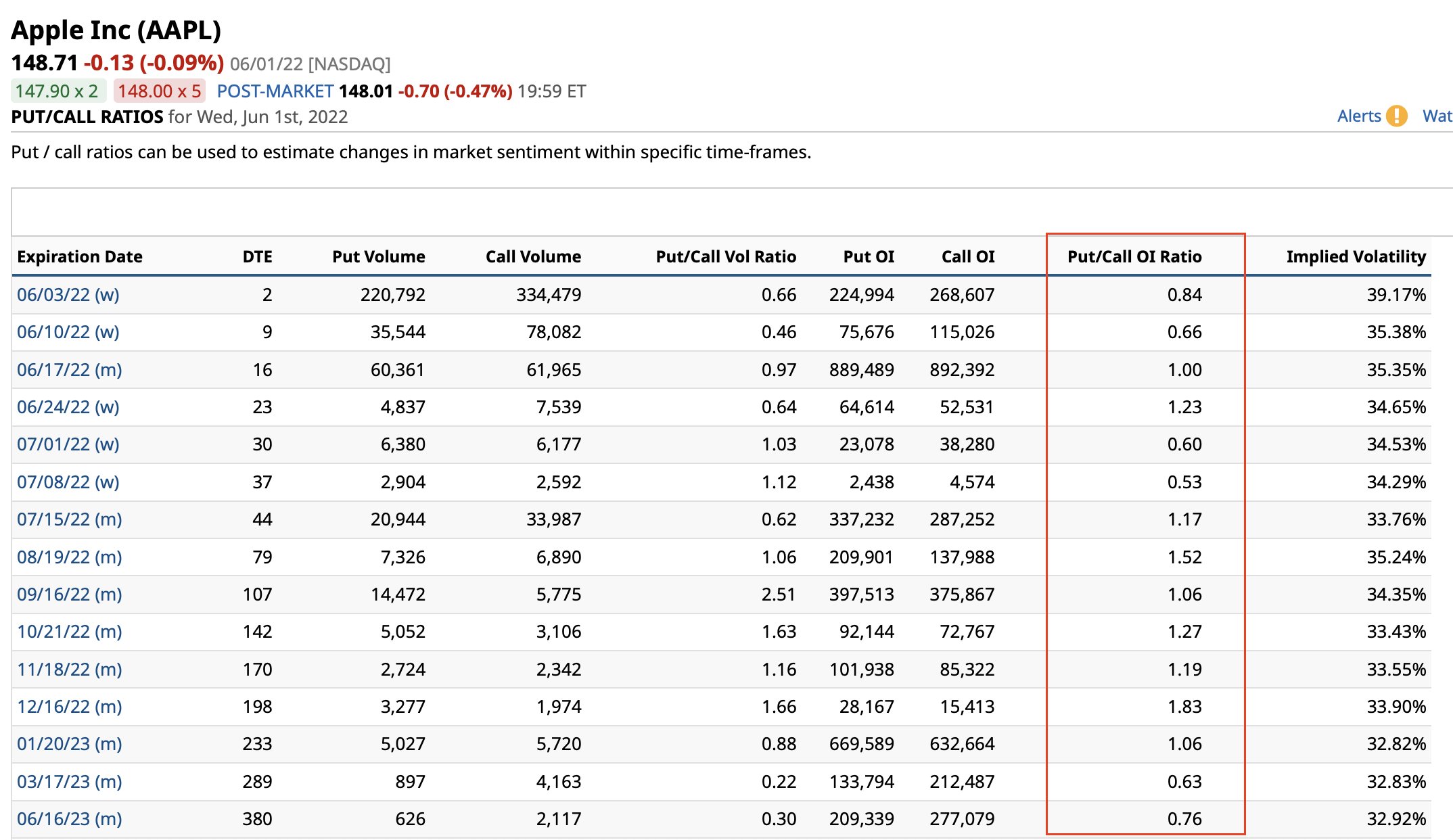Click the green bid 147.90 x 2 badge
The width and height of the screenshot is (1453, 840).
57,91
